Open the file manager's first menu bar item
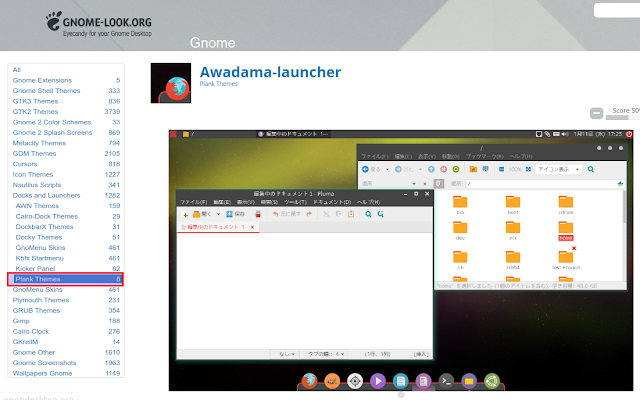640x400 pixels. pyautogui.click(x=374, y=156)
